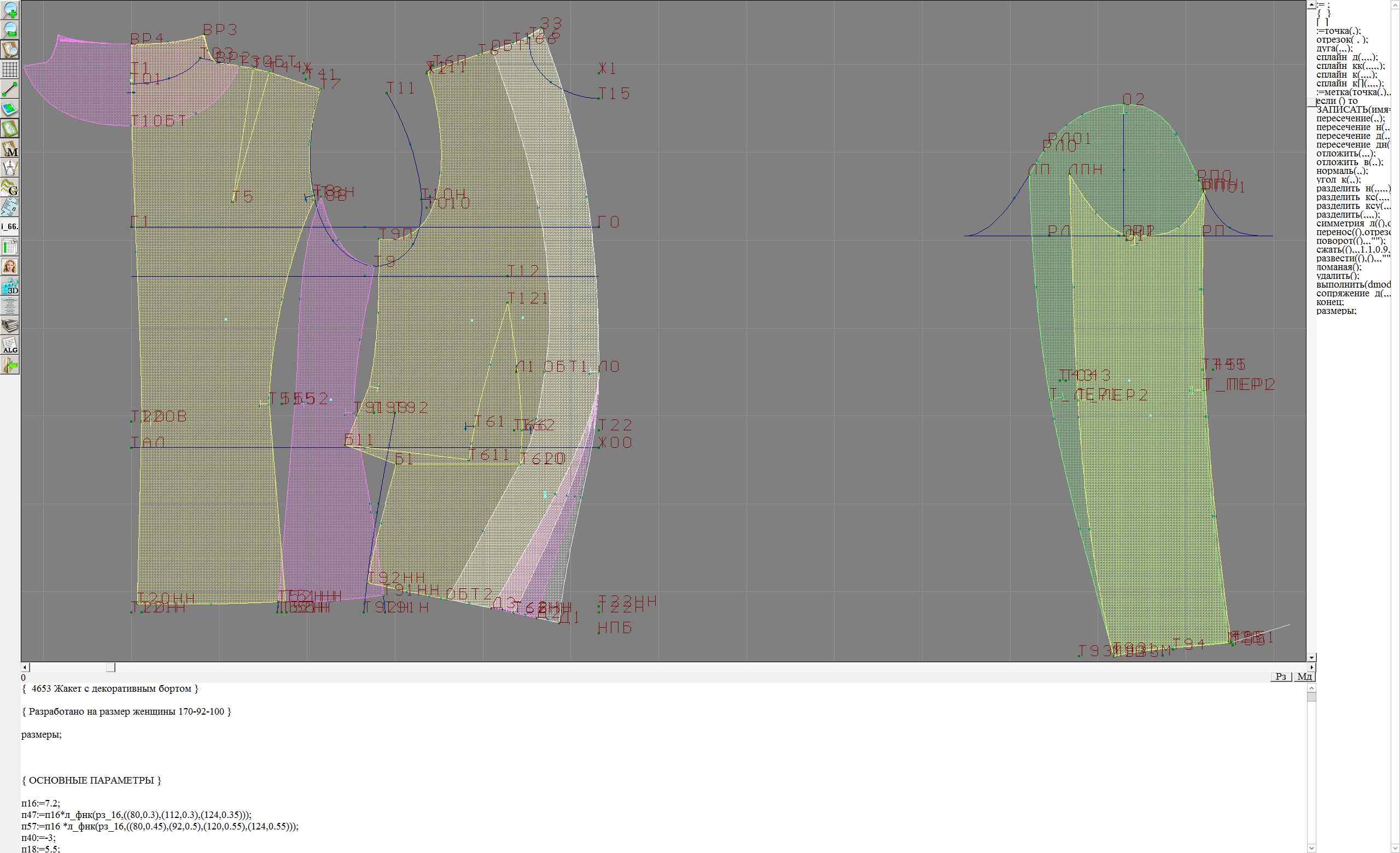Click the Мд button
The height and width of the screenshot is (853, 1400).
point(1304,676)
